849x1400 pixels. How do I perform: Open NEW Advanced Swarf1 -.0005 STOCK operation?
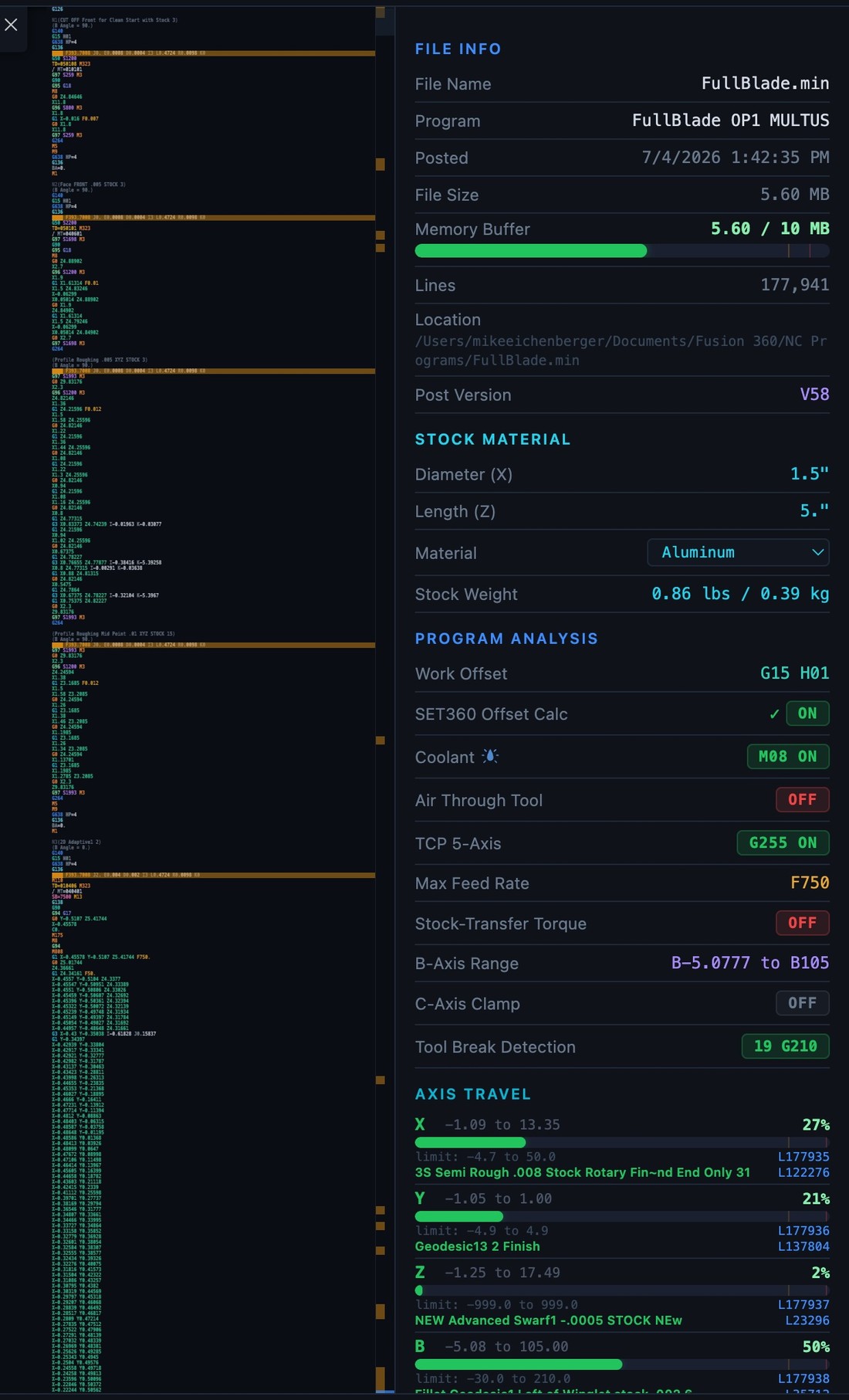pos(549,1320)
